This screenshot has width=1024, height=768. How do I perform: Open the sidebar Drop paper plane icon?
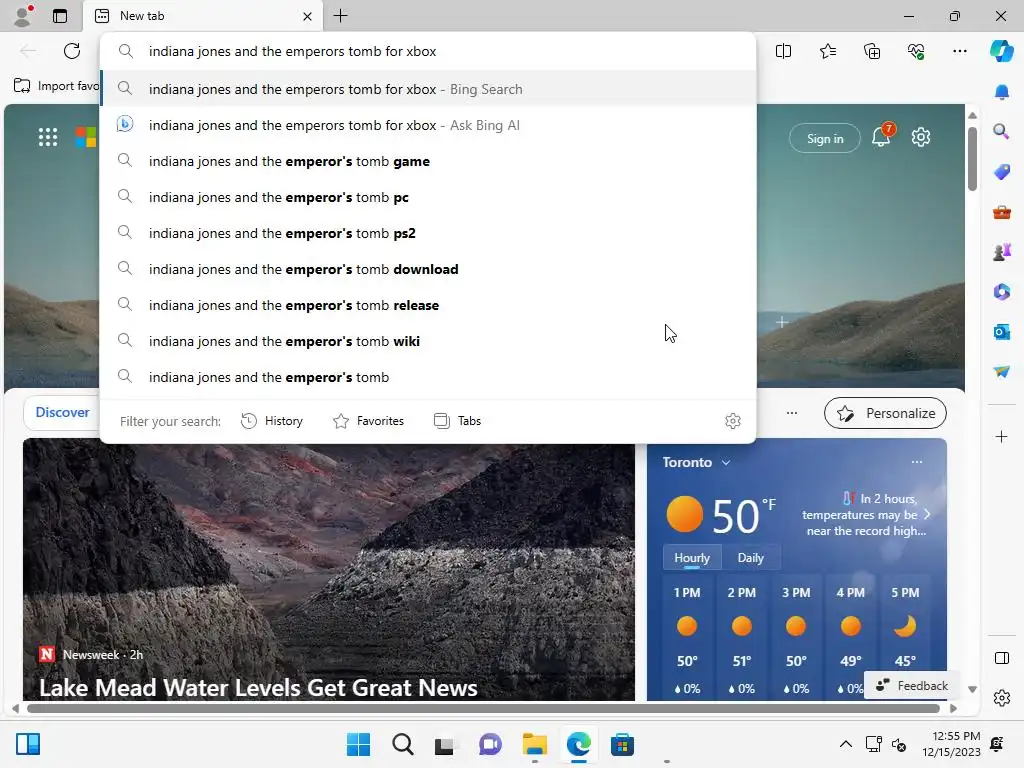point(1002,371)
